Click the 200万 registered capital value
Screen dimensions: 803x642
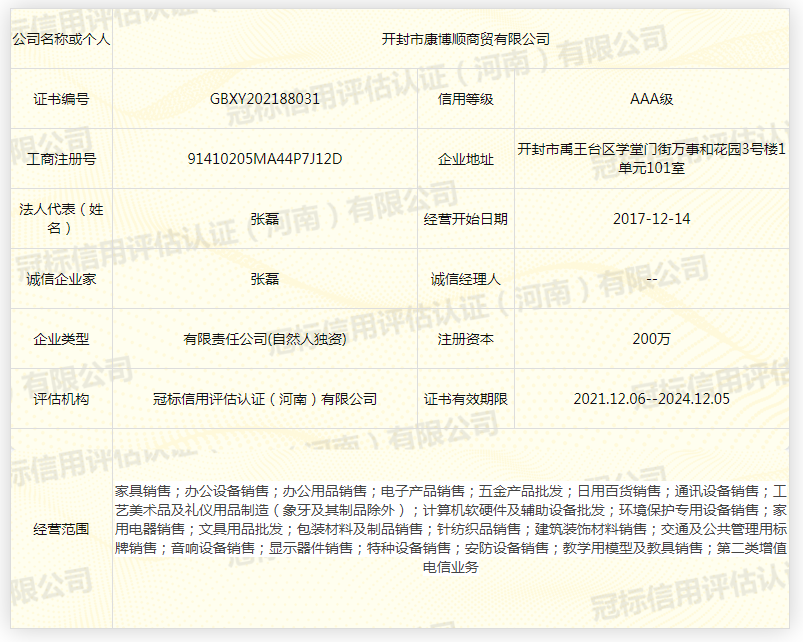(x=651, y=339)
